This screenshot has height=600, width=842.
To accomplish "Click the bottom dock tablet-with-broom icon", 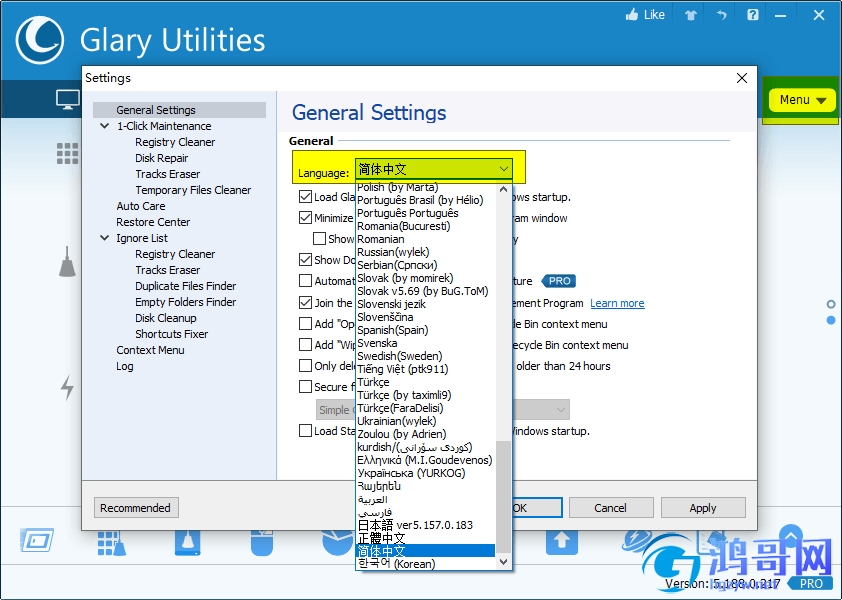I will click(x=187, y=543).
